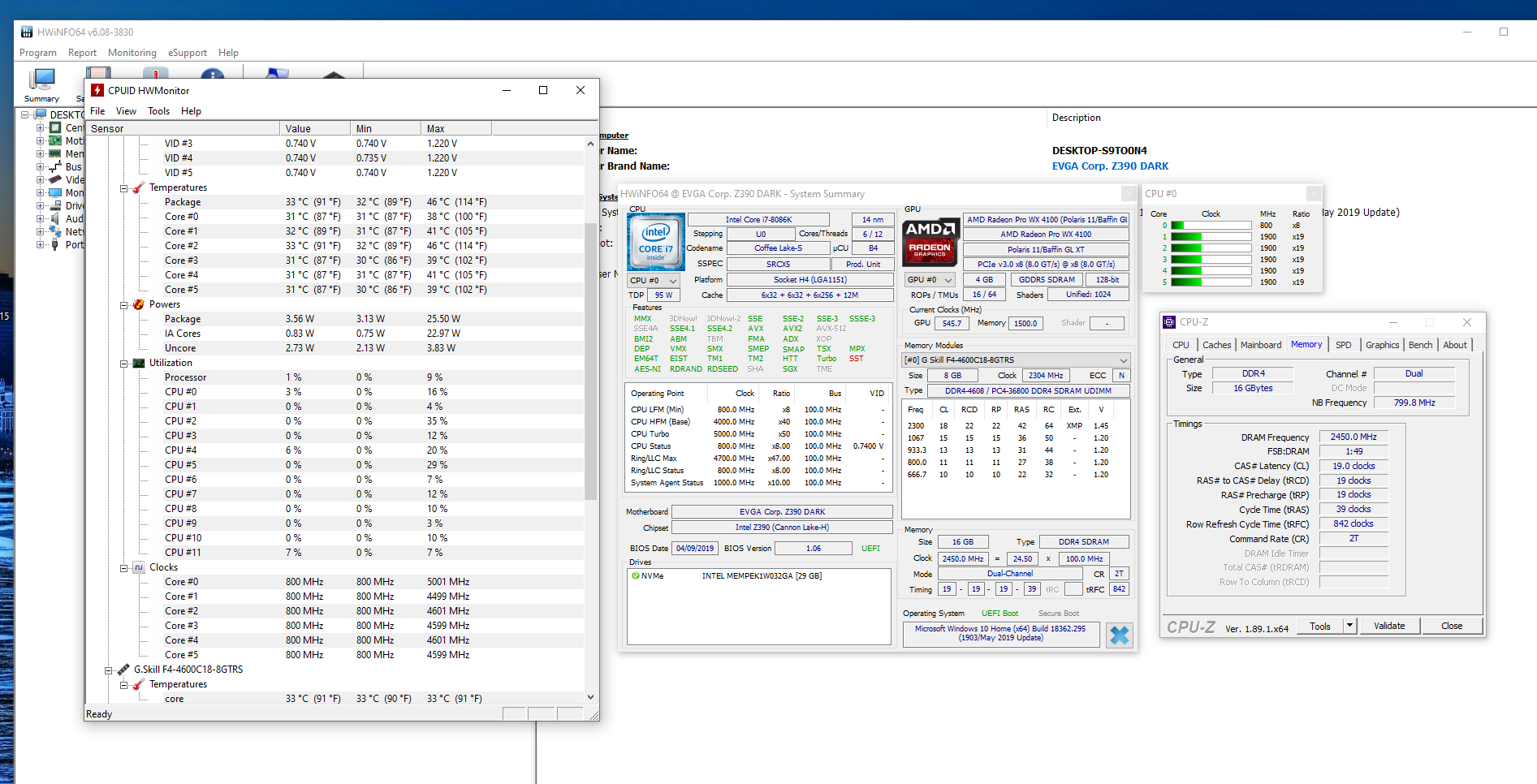Click the HWMonitor scroll up arrow

point(590,144)
